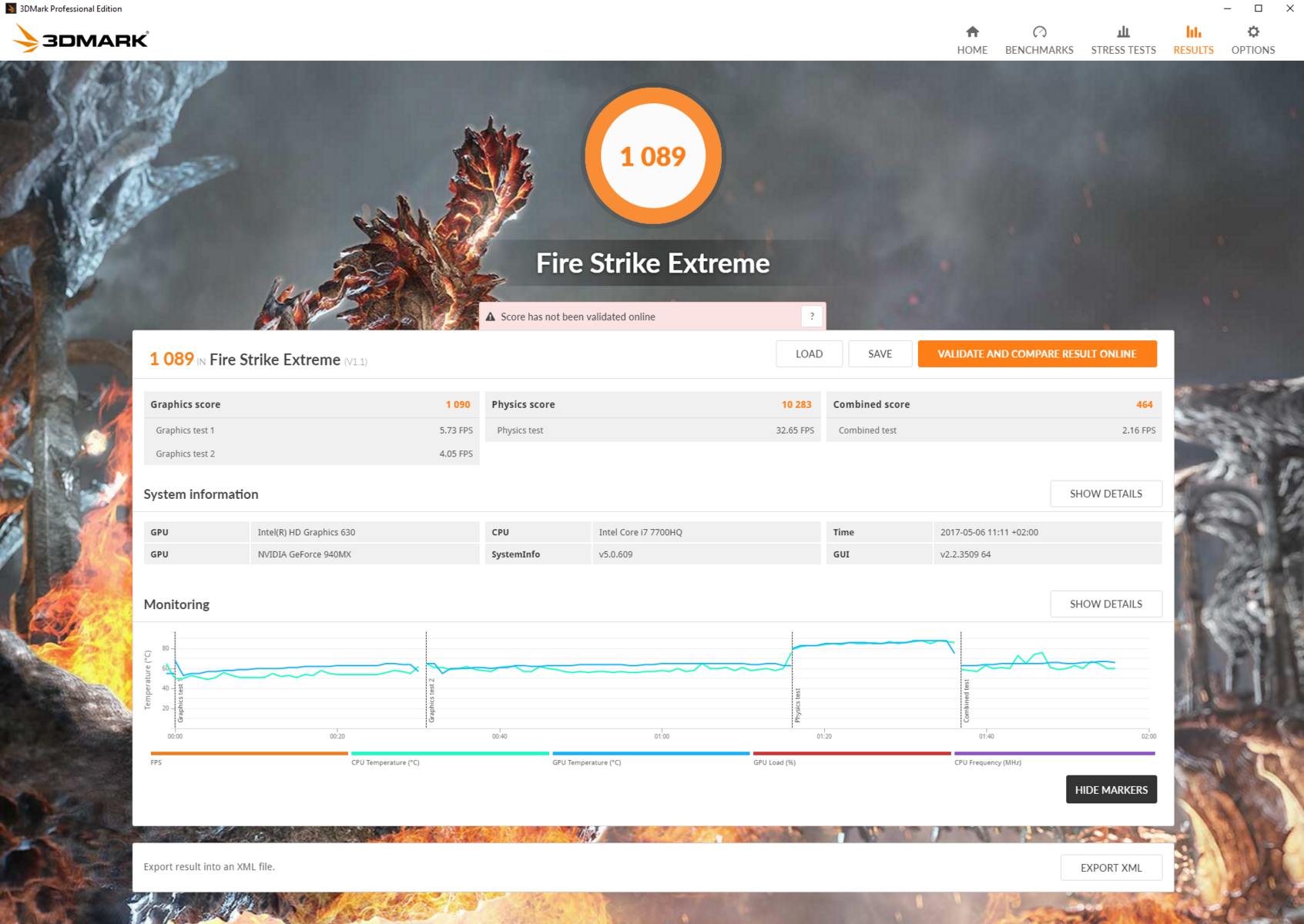The image size is (1304, 924).
Task: Click the Fire Strike Extreme result heading
Action: (275, 360)
